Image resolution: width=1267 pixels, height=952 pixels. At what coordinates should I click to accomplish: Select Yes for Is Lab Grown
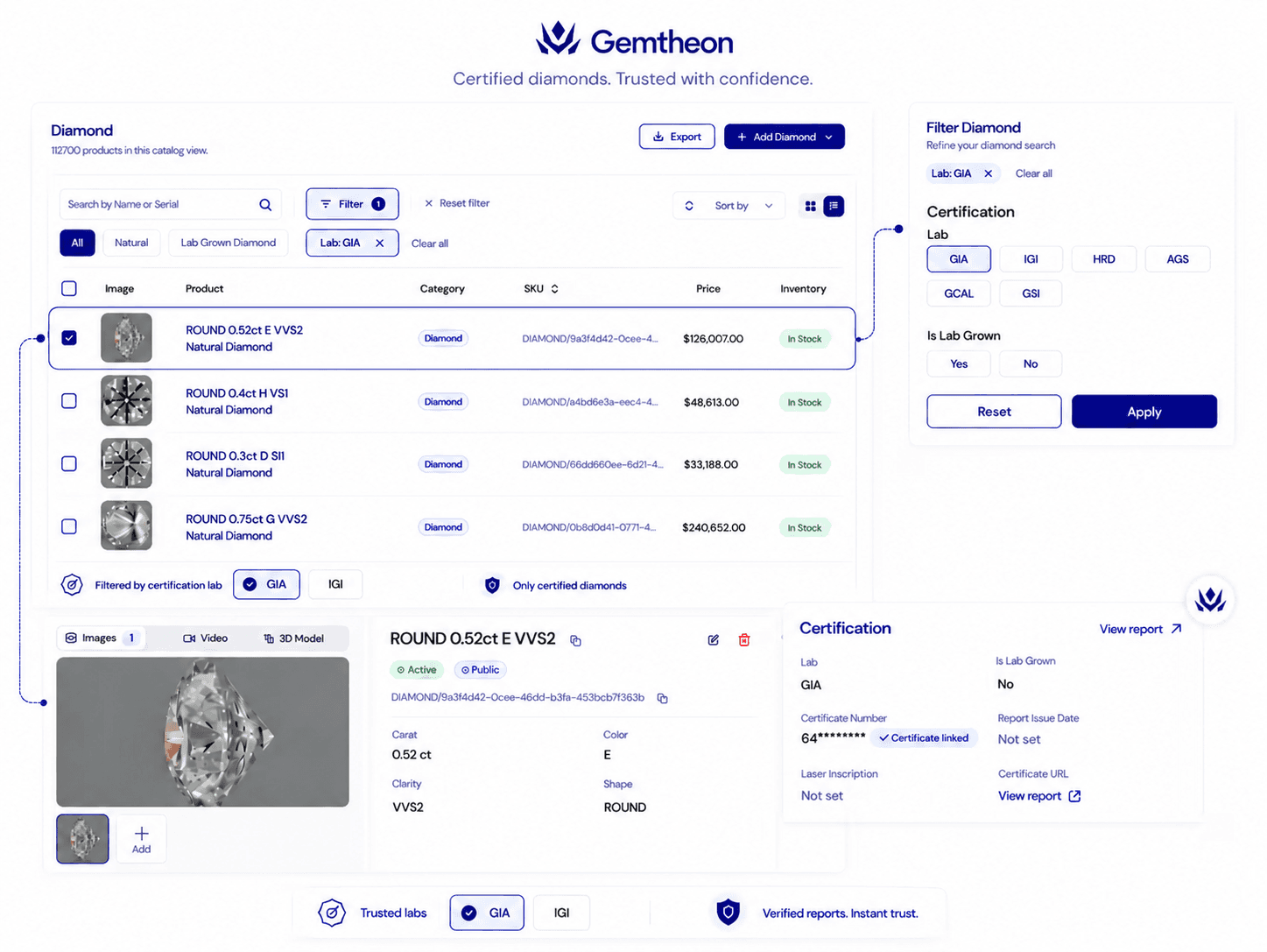959,364
